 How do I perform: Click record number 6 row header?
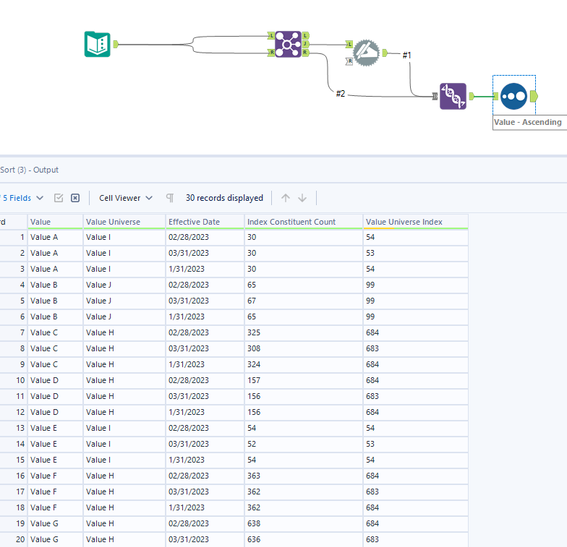[13, 317]
